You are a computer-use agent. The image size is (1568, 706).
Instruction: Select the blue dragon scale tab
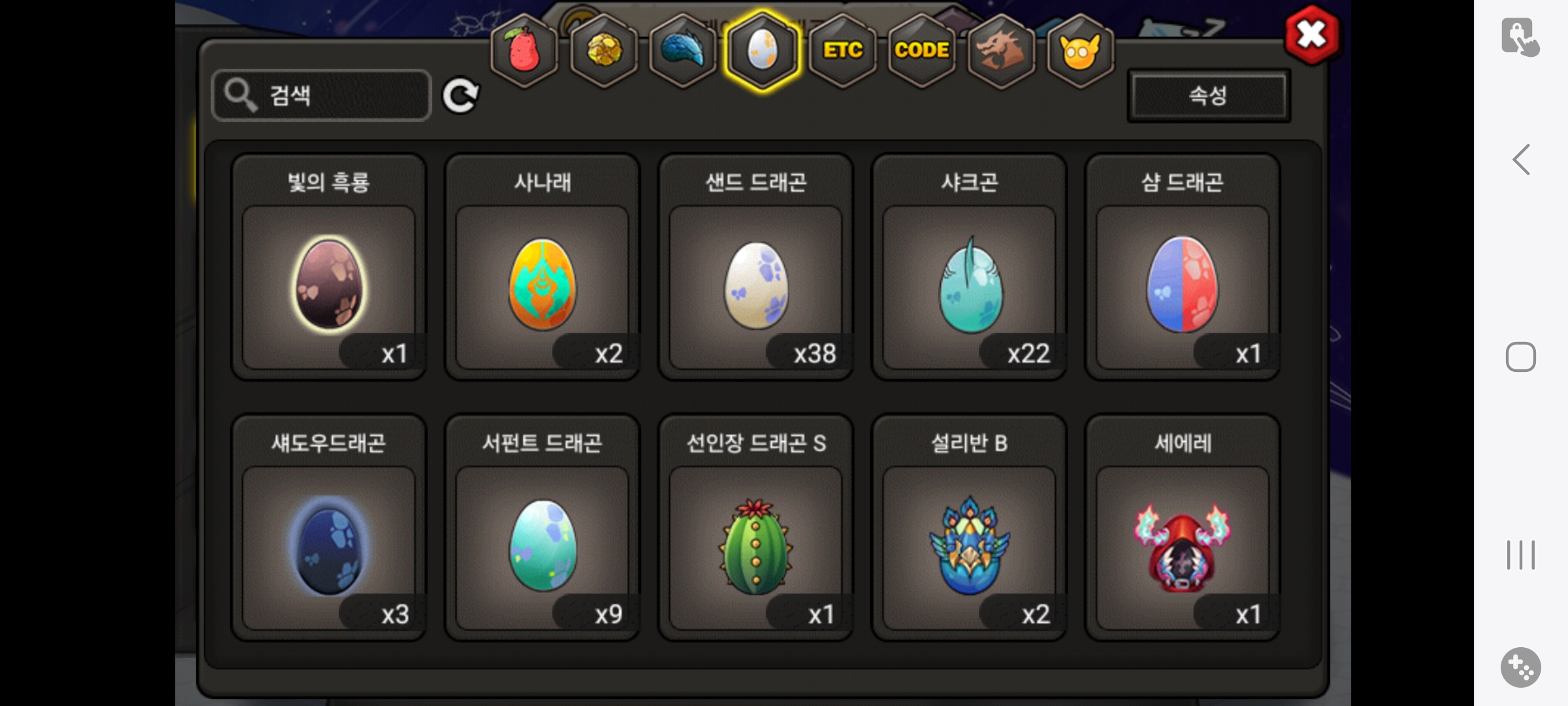coord(683,51)
